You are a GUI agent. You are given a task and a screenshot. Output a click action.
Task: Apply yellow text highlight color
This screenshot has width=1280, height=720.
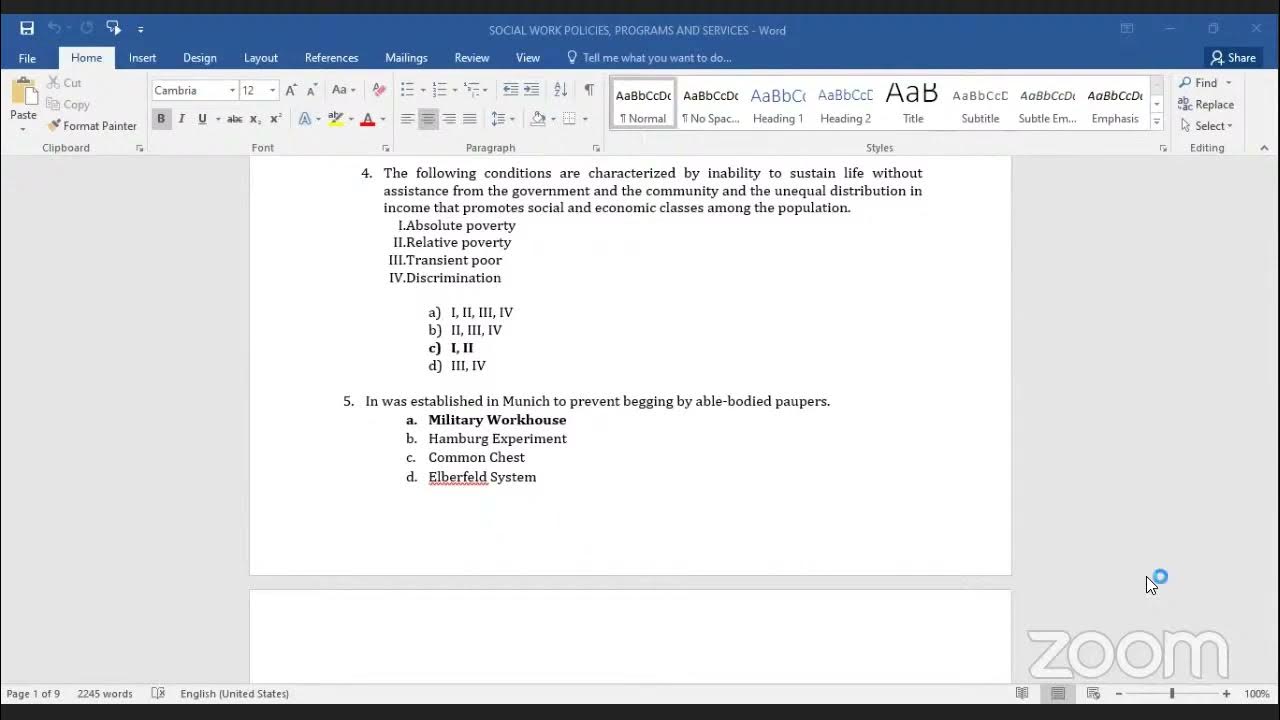pos(336,119)
